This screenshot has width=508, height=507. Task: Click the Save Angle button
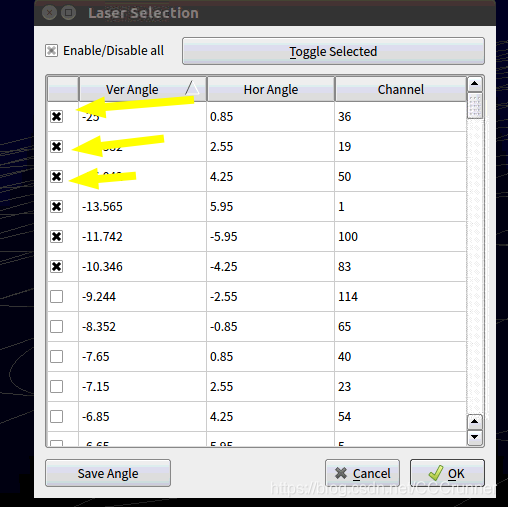108,473
